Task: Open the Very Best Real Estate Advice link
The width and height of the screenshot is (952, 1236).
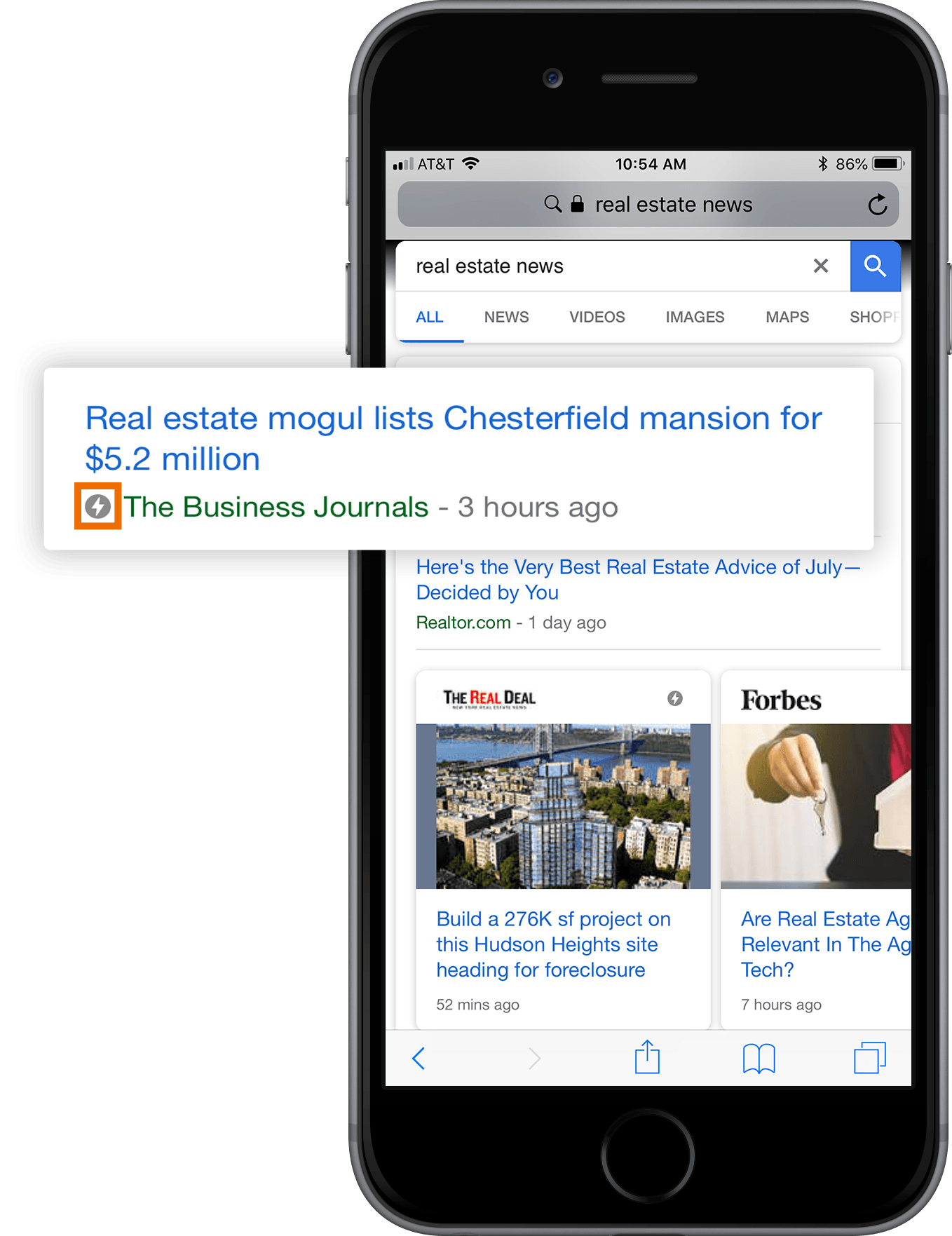Action: [638, 580]
